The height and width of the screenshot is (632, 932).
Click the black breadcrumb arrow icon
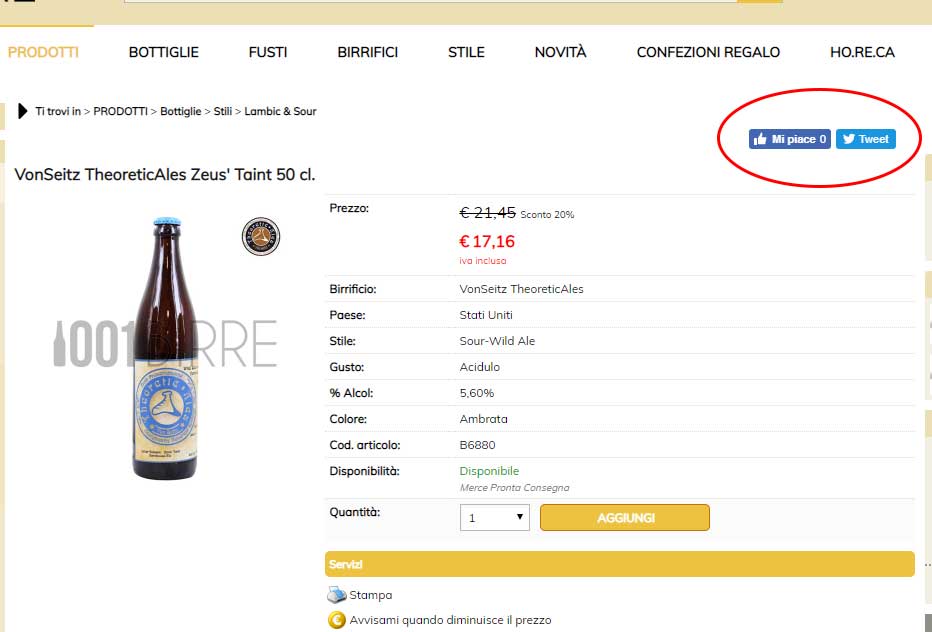pos(22,111)
